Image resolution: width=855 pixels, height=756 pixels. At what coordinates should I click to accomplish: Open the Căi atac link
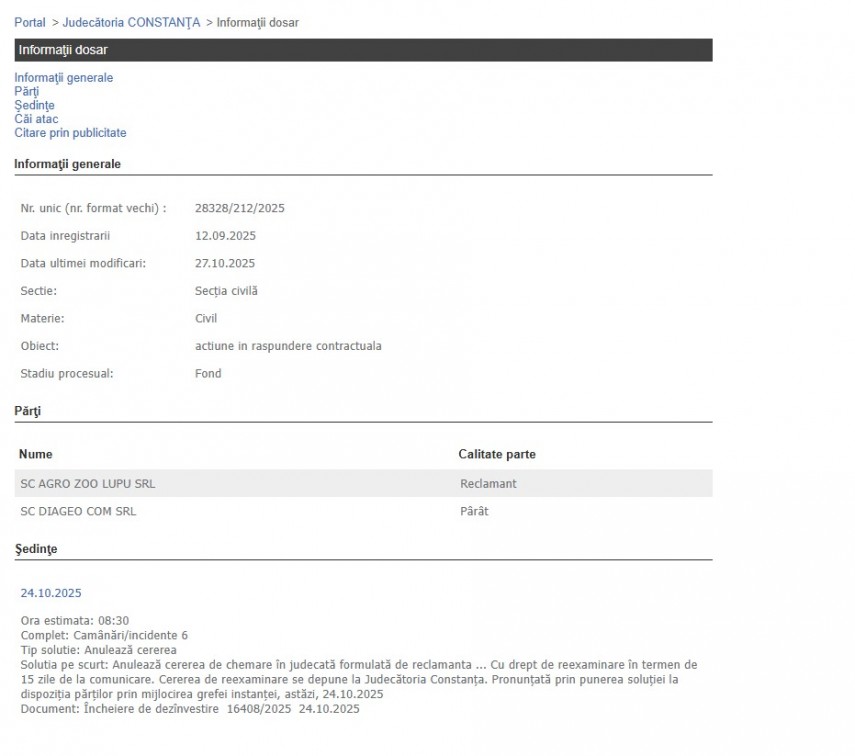(x=36, y=119)
